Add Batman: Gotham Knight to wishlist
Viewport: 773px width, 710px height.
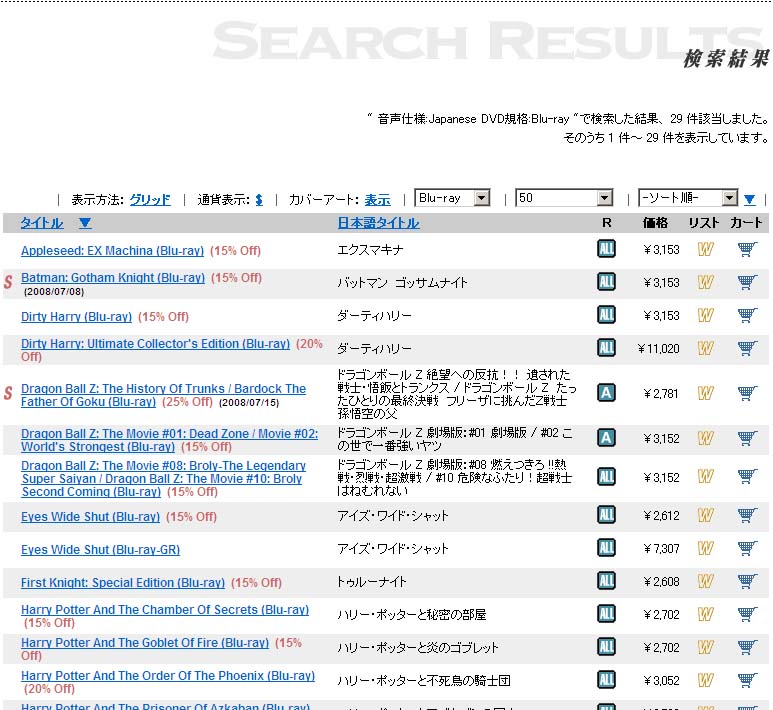pyautogui.click(x=705, y=283)
